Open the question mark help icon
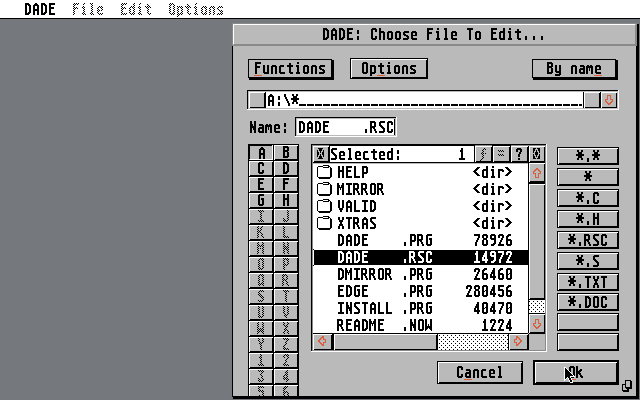 pos(519,154)
